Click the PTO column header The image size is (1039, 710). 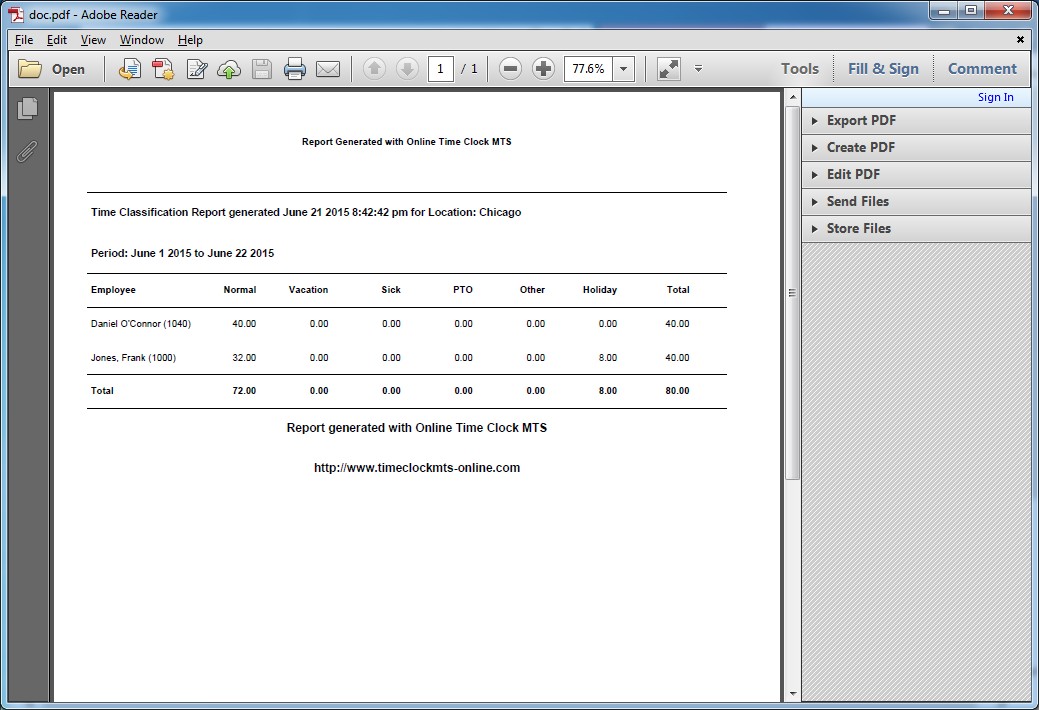pos(463,290)
